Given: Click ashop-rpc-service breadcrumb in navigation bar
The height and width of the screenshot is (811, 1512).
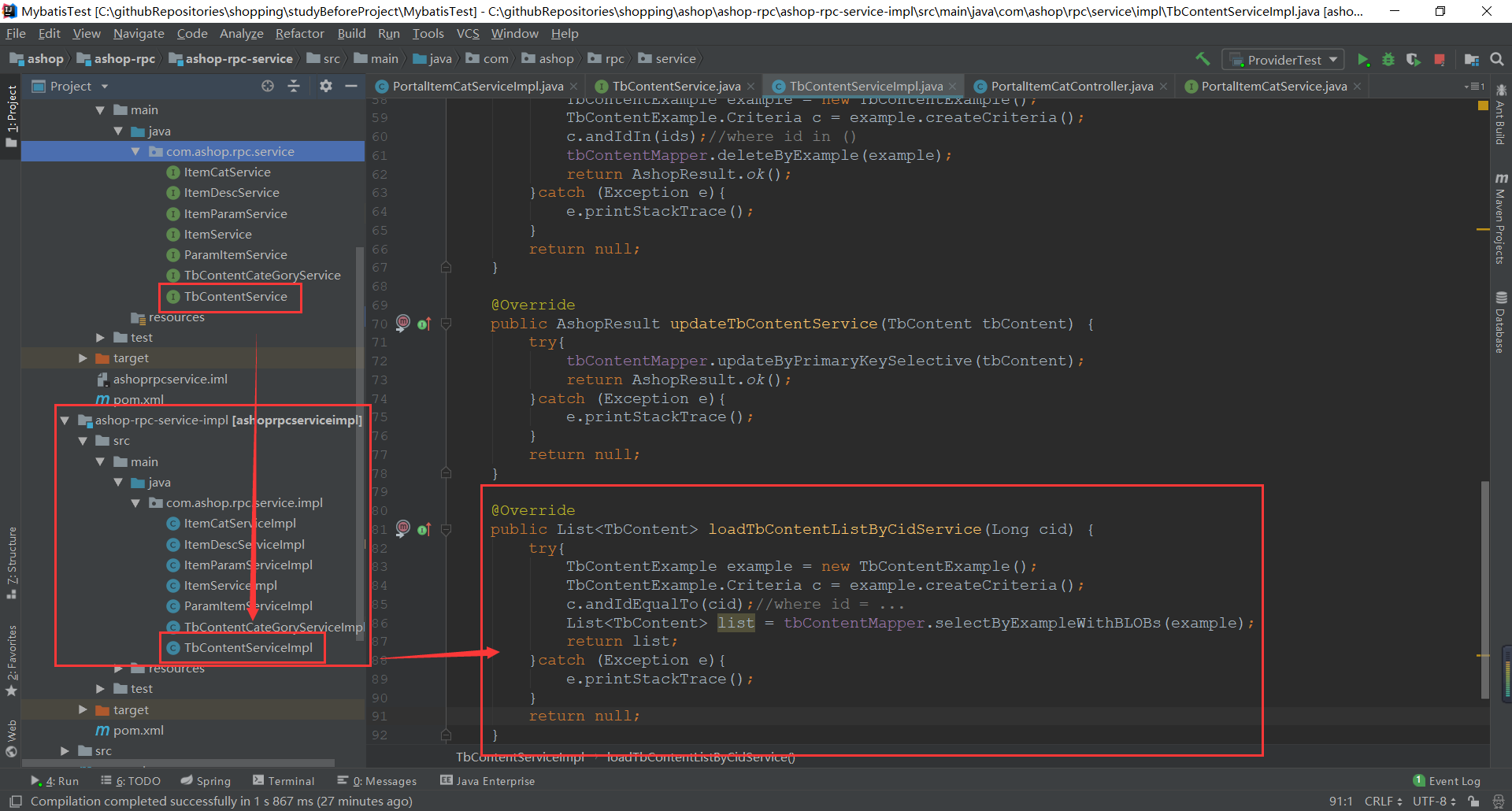Looking at the screenshot, I should click(x=230, y=59).
